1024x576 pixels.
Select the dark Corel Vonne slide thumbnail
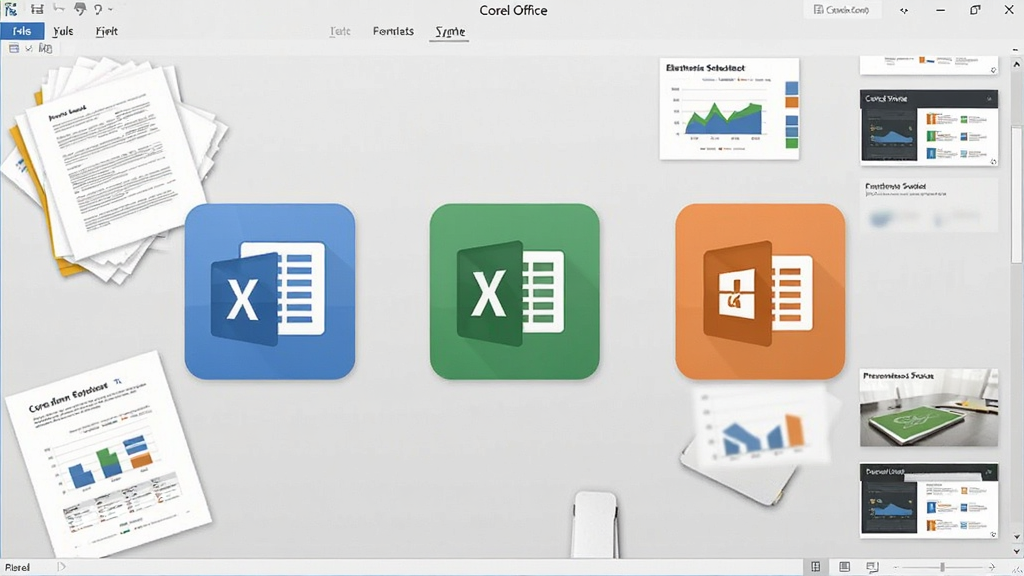pyautogui.click(x=929, y=127)
